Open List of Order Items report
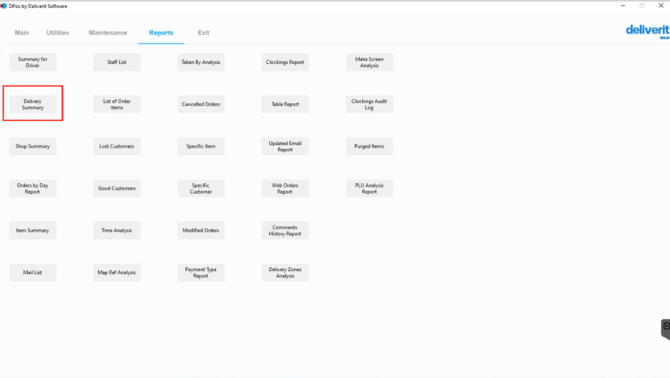Image resolution: width=670 pixels, height=378 pixels. point(117,104)
